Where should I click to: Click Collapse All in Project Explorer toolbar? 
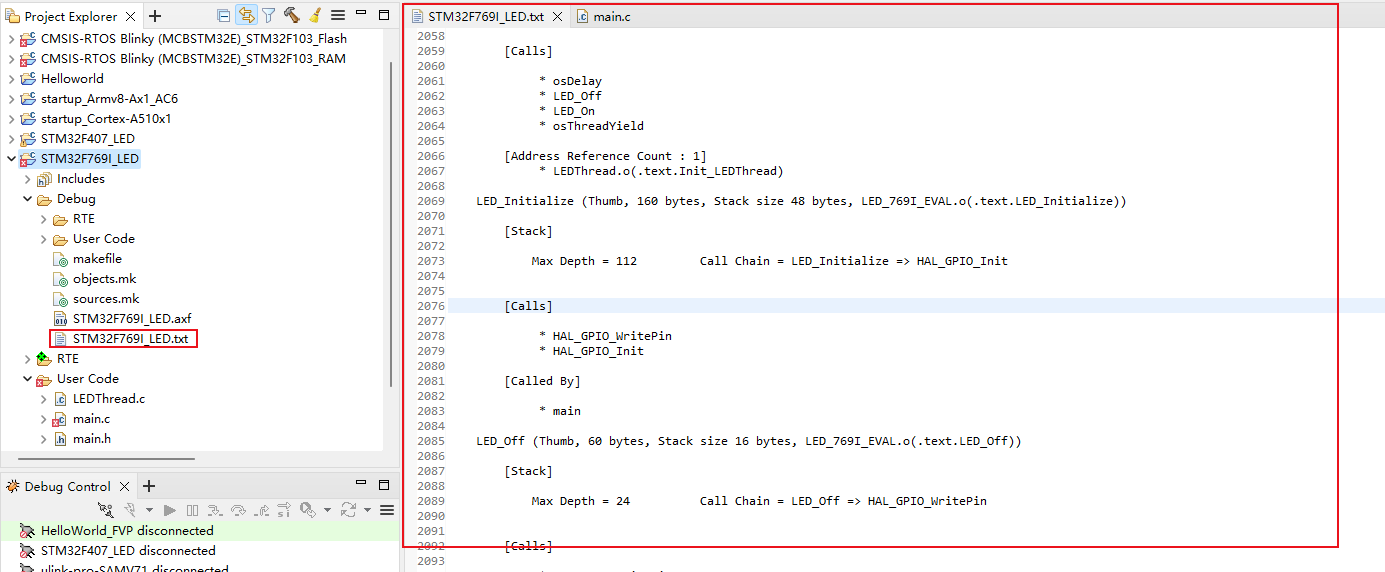click(x=223, y=16)
